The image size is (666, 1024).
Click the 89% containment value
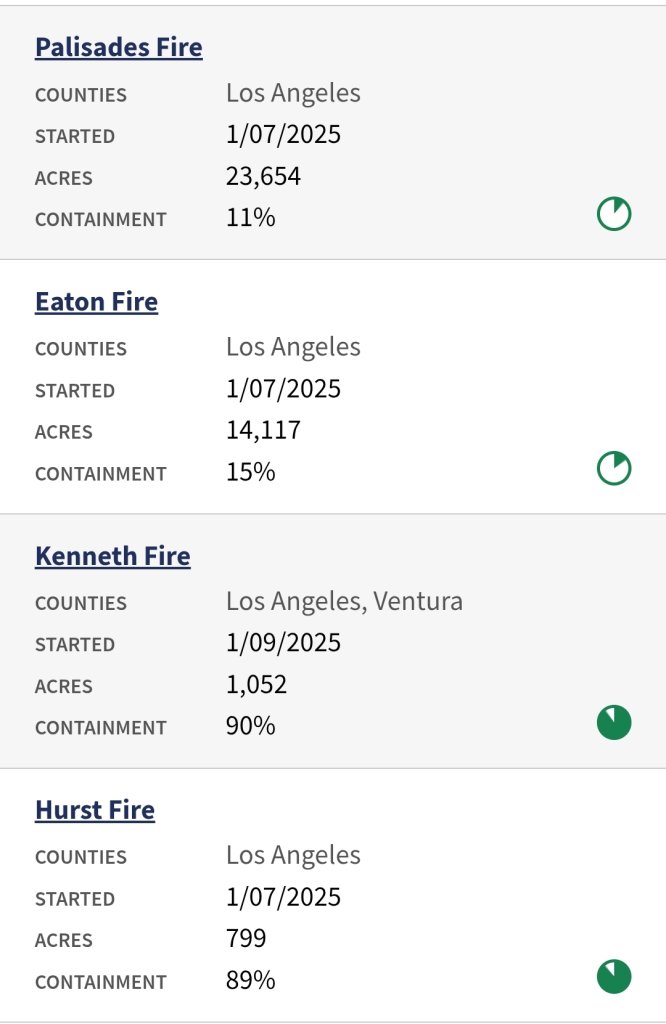[x=250, y=980]
